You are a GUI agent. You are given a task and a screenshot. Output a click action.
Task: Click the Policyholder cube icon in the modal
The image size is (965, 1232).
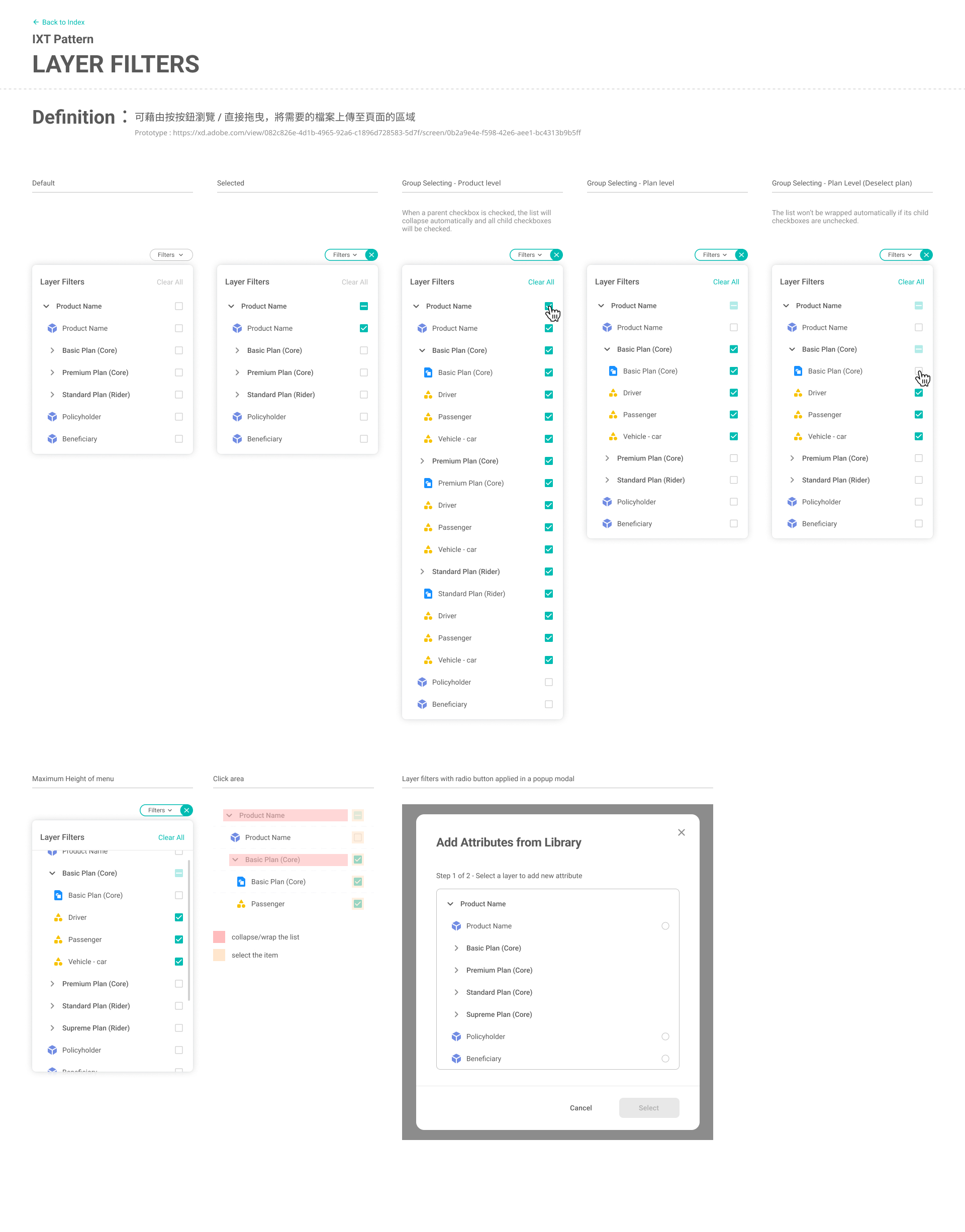(456, 1036)
